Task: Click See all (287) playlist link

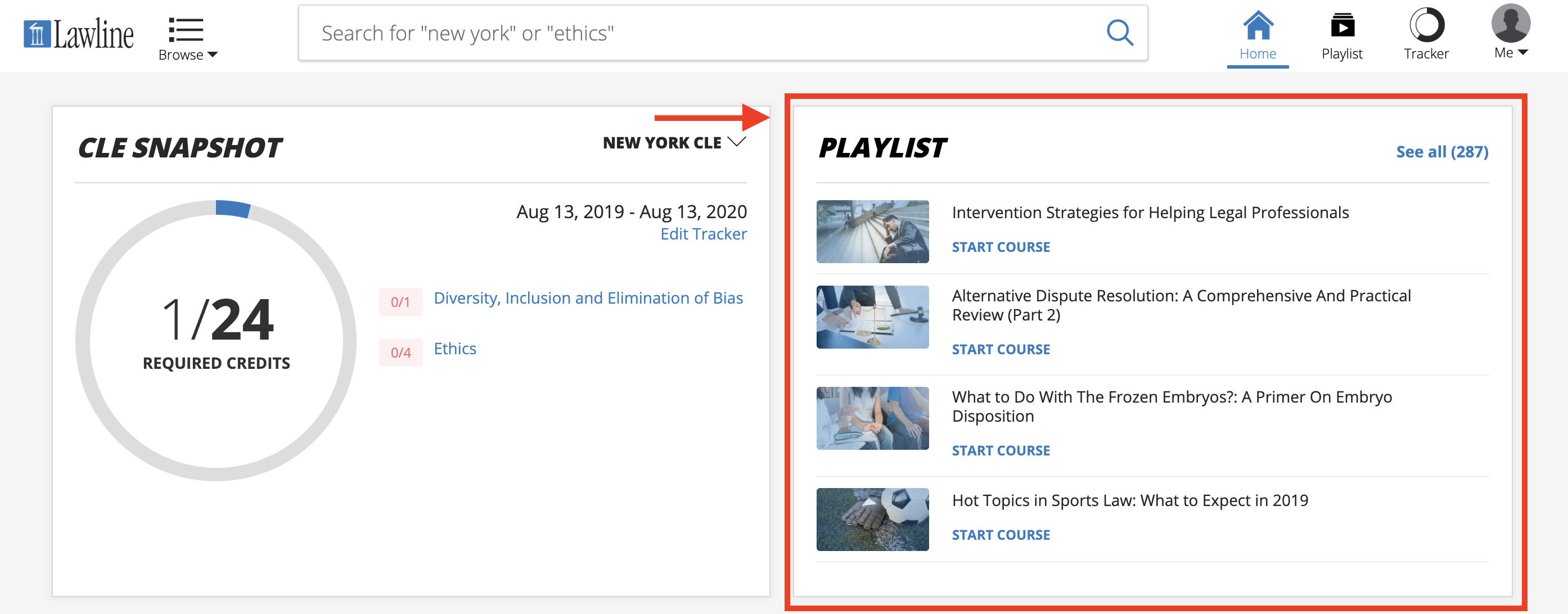Action: pyautogui.click(x=1442, y=151)
